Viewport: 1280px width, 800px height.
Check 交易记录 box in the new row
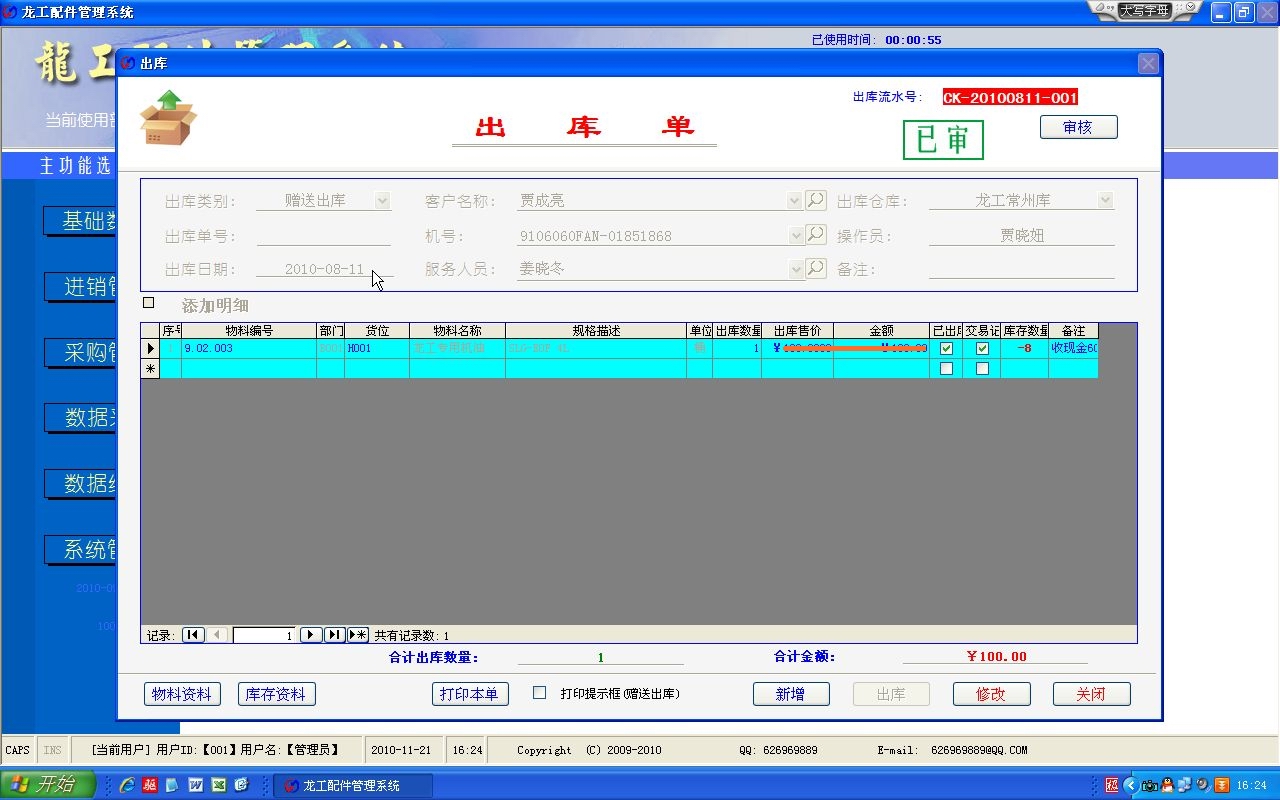point(982,369)
